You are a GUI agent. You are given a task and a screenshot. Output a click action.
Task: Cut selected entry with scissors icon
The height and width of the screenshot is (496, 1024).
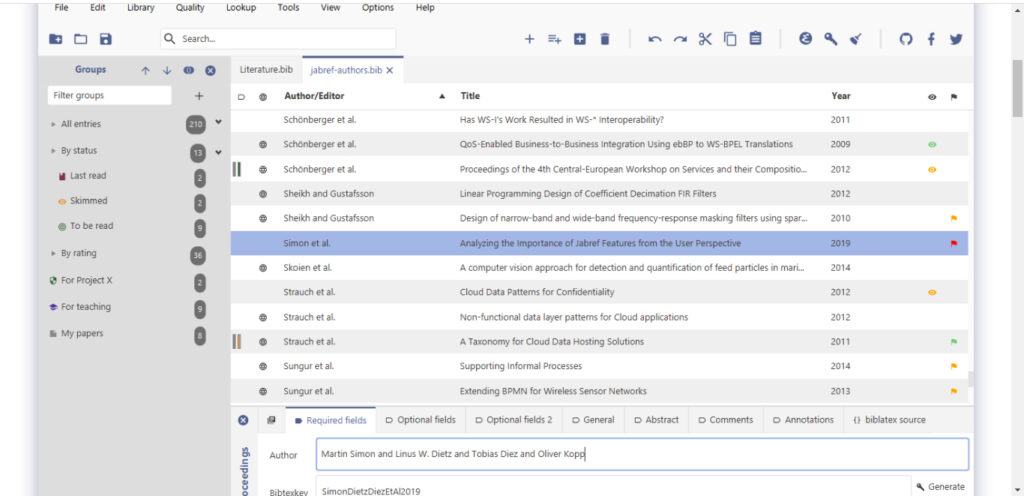click(x=705, y=39)
